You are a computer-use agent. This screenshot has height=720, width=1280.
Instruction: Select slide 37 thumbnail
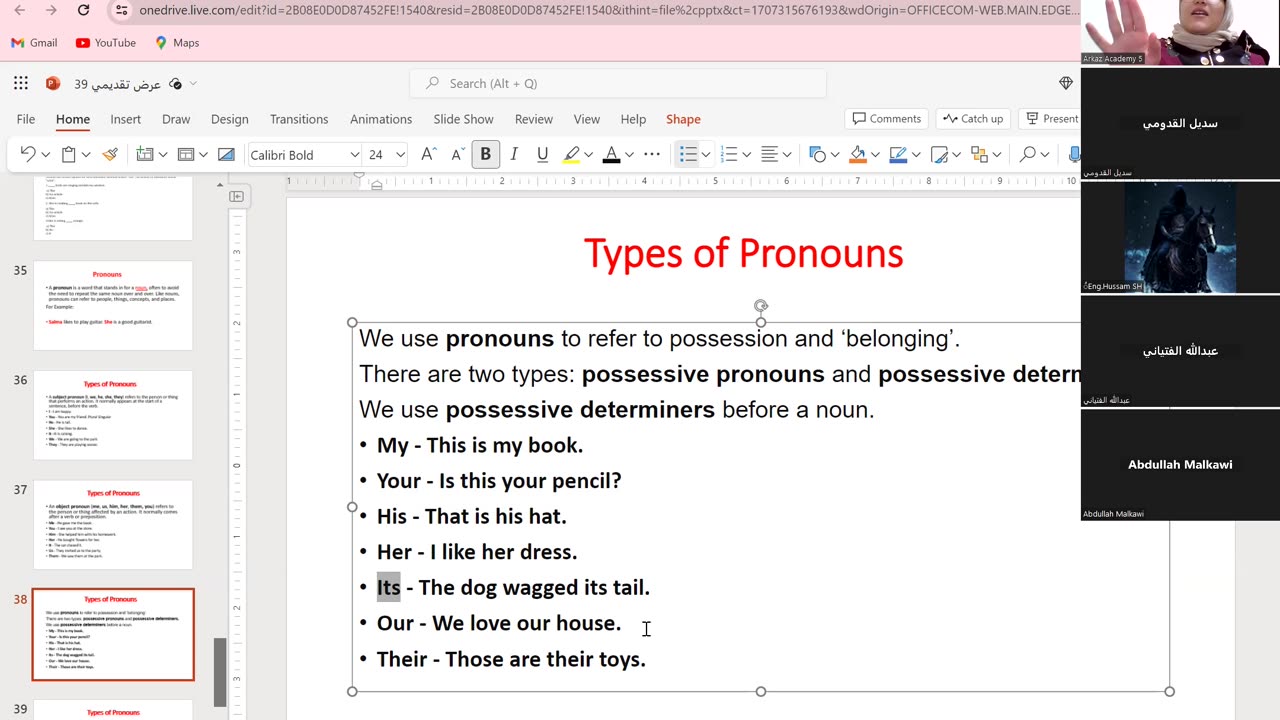[113, 525]
